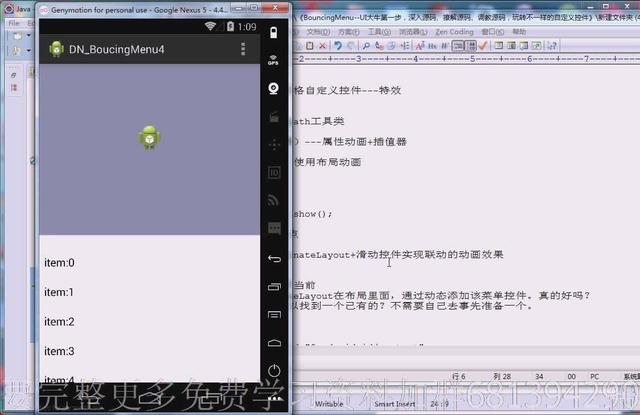
Task: Toggle the word wrap boxed button
Action: (458, 46)
